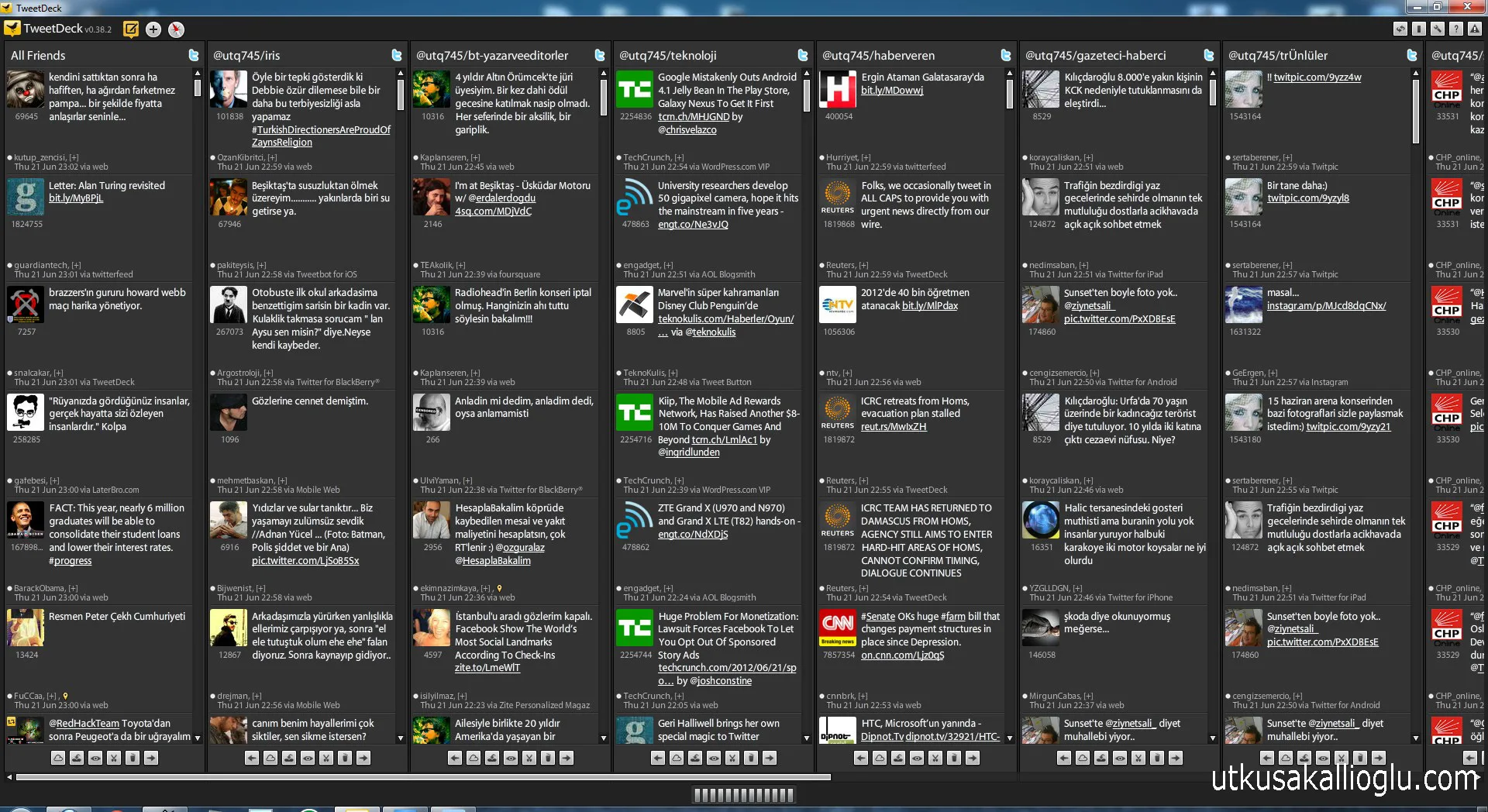The height and width of the screenshot is (812, 1488).
Task: Click the warning triangle icon at top right
Action: [x=1475, y=29]
